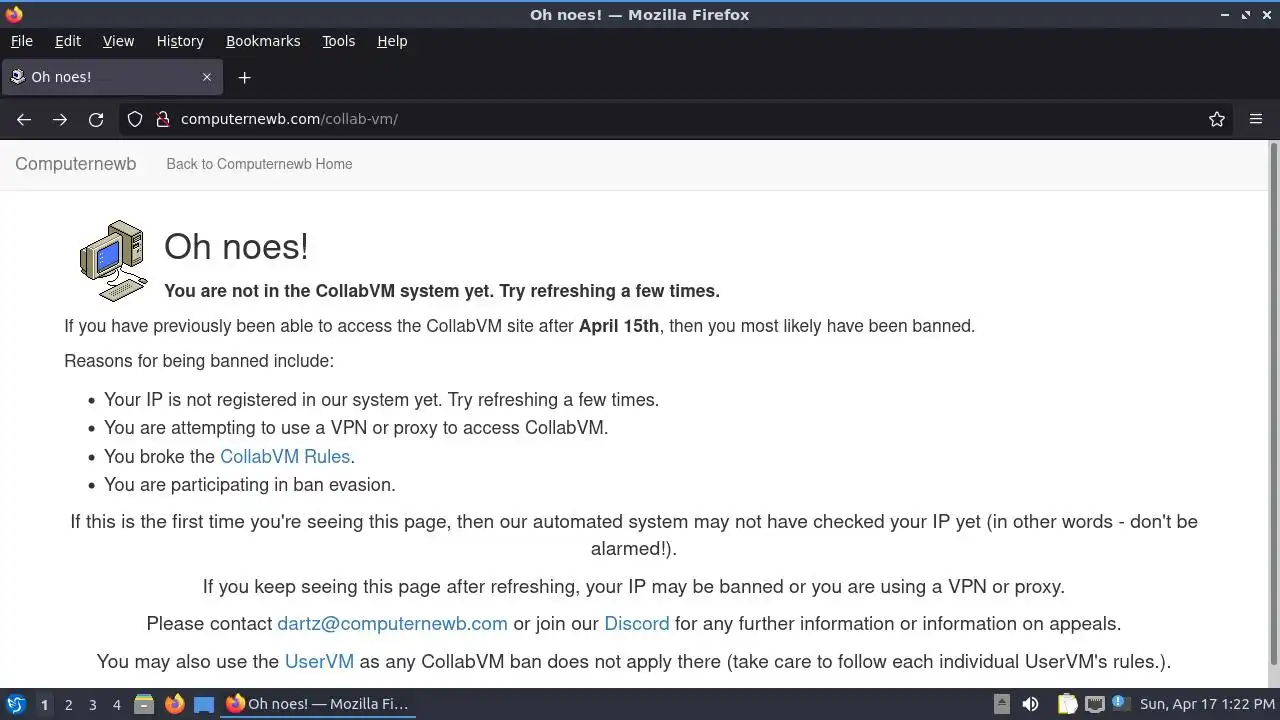The height and width of the screenshot is (720, 1280).
Task: View site security padlock information
Action: (x=163, y=119)
